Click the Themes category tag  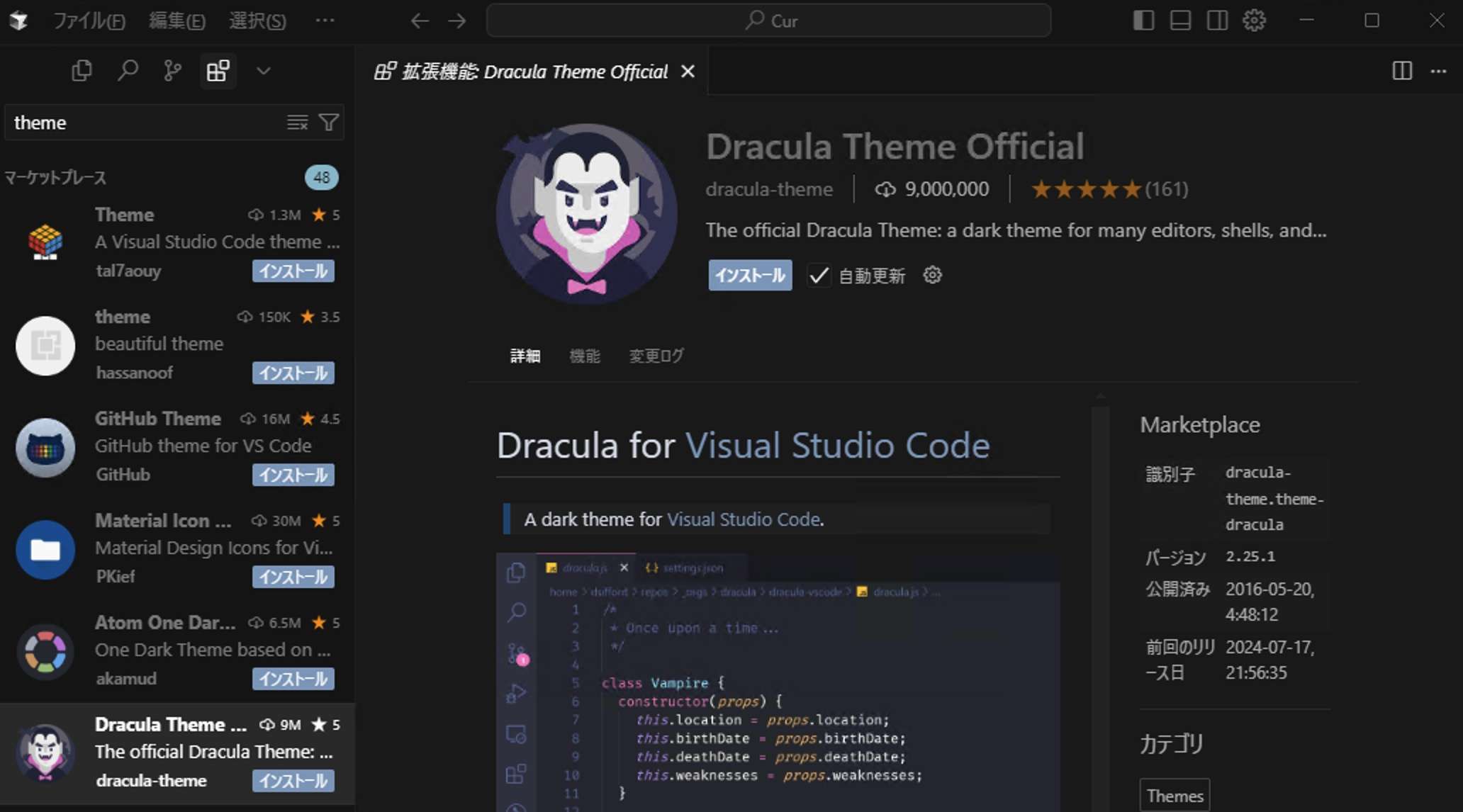[1175, 796]
